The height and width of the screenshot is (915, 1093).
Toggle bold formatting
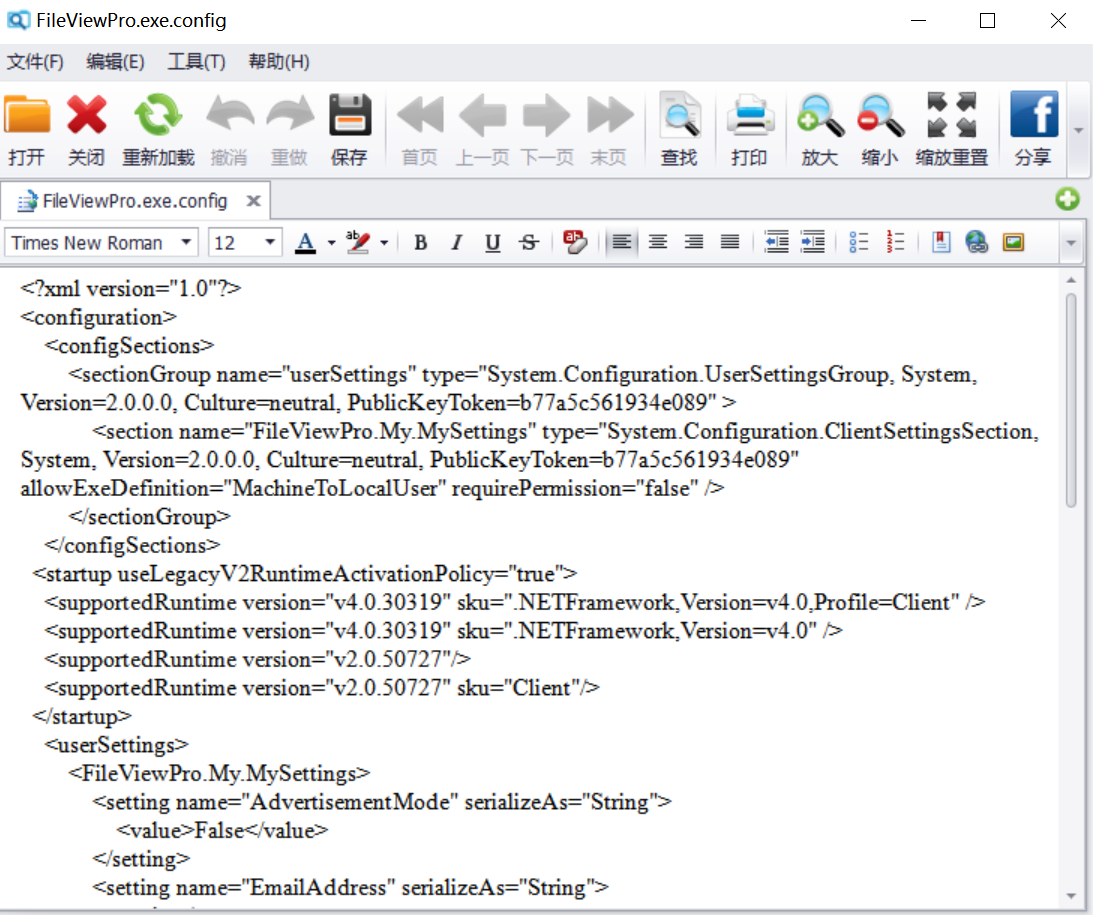coord(420,243)
